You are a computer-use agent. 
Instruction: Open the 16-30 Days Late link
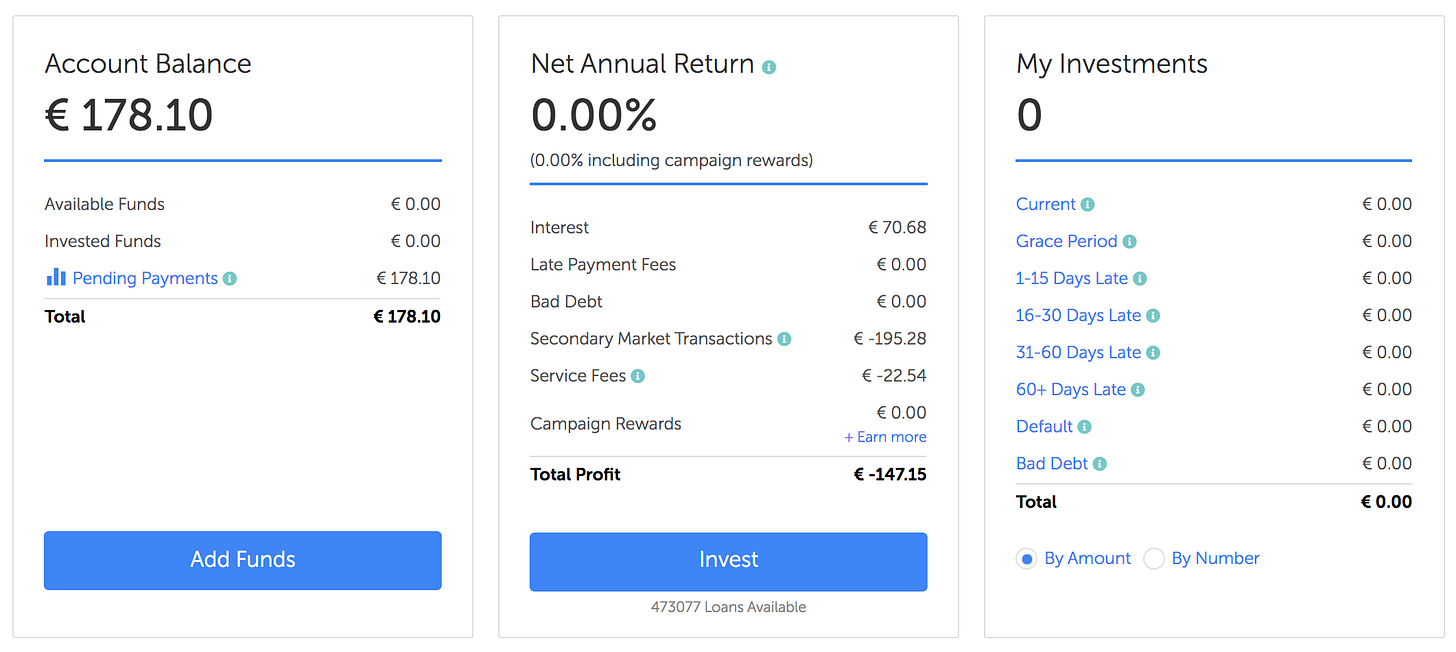[x=1079, y=315]
